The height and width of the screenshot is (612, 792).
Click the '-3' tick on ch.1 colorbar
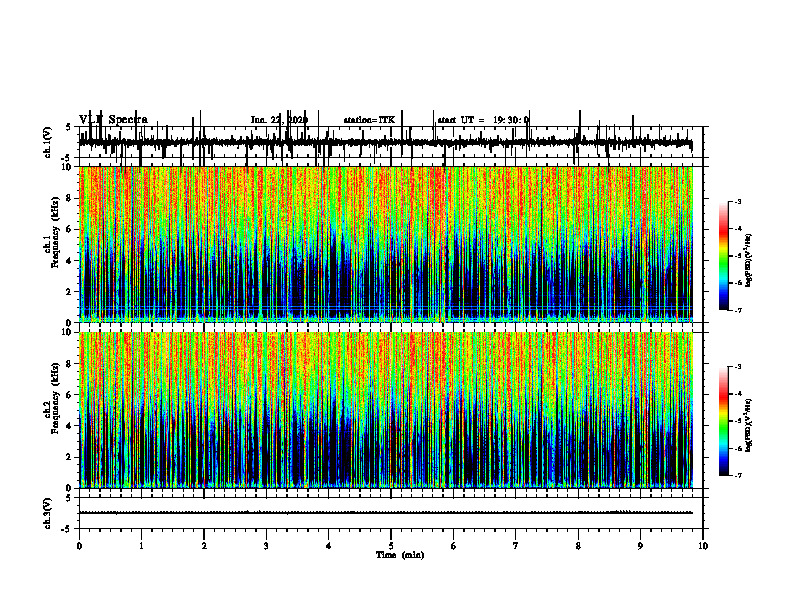pyautogui.click(x=737, y=201)
